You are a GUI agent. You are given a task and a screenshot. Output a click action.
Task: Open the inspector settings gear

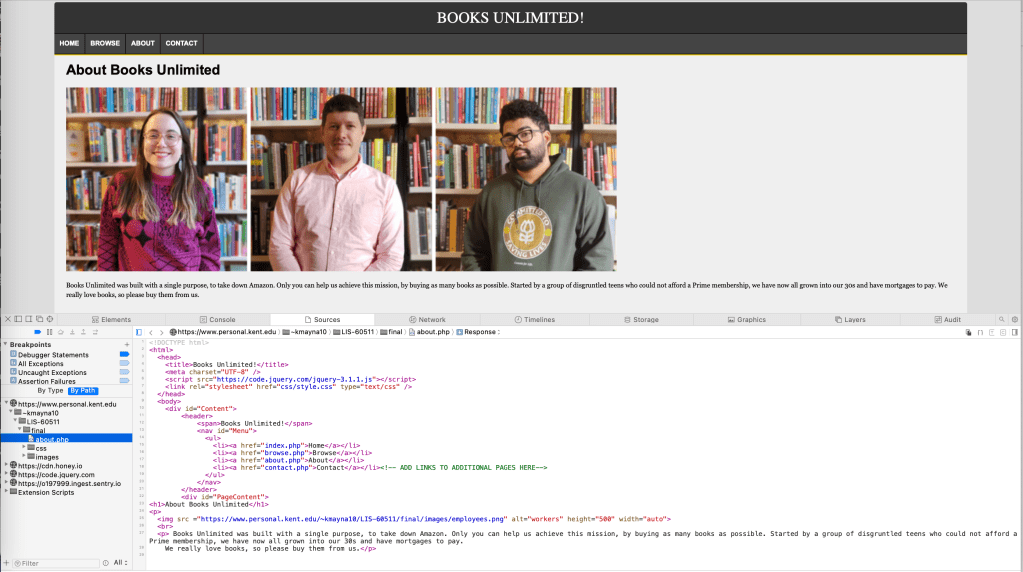[1014, 319]
